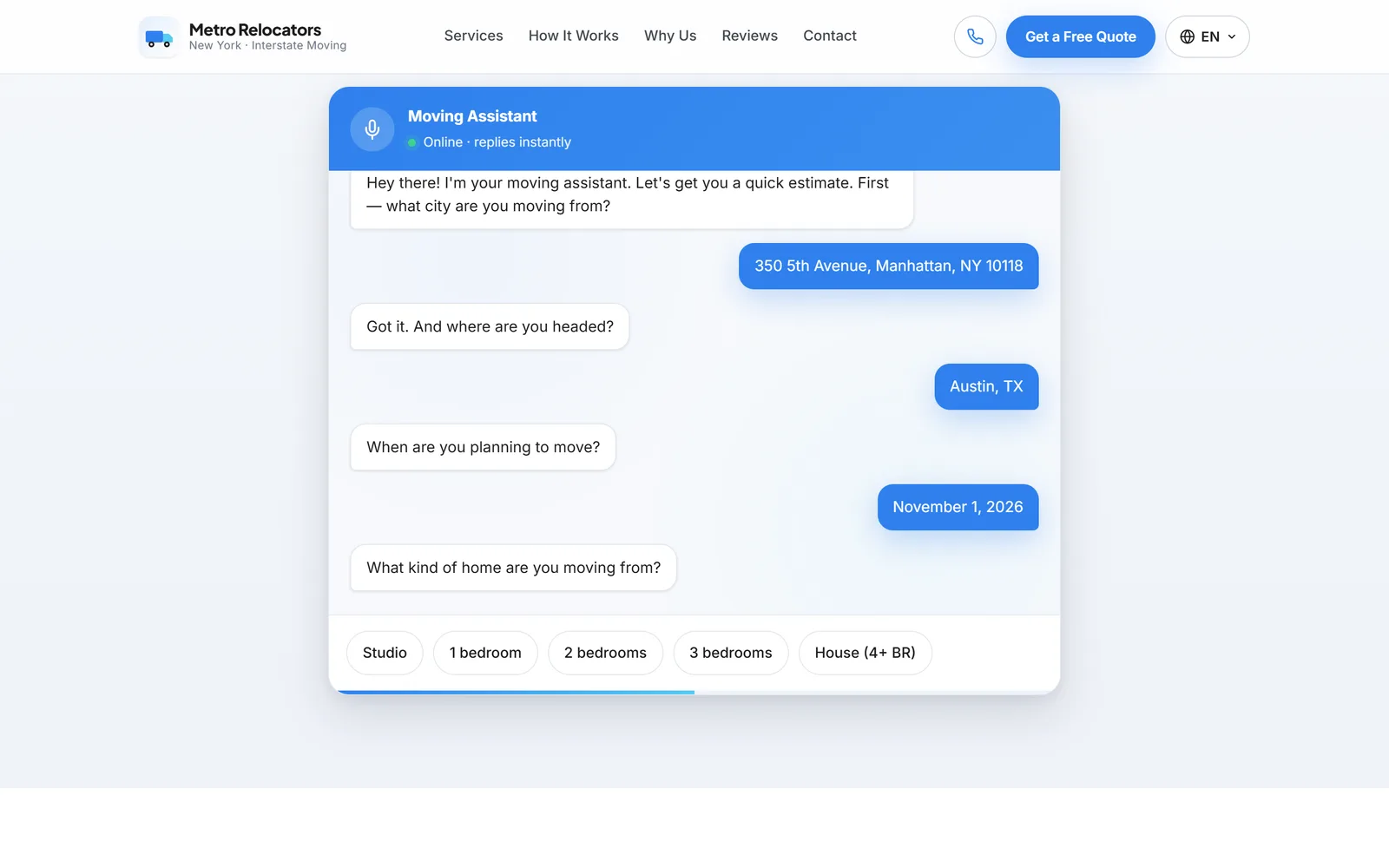Select House (4+ BR) option
This screenshot has width=1389, height=868.
pyautogui.click(x=866, y=653)
